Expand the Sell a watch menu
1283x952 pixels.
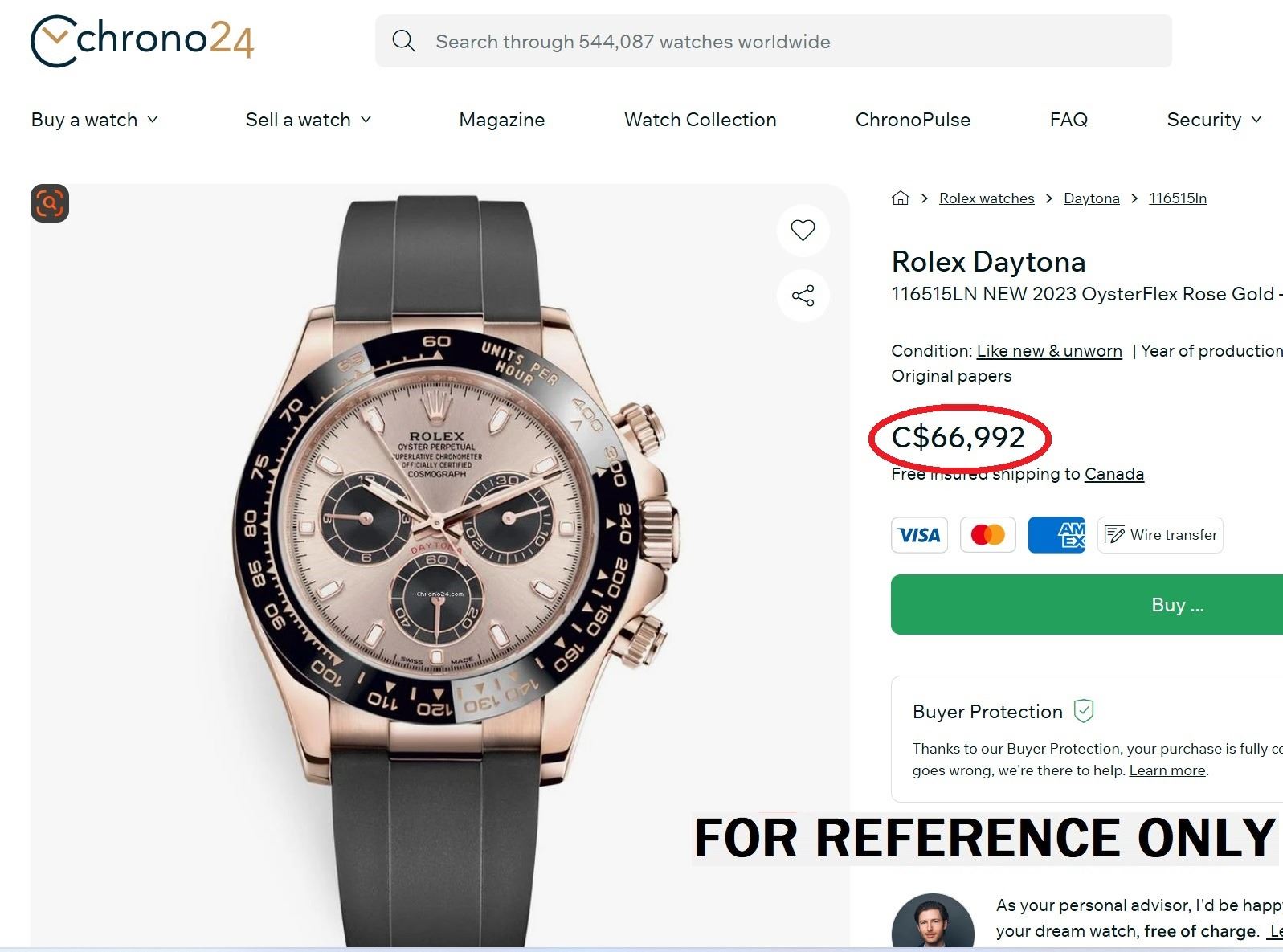pos(308,120)
